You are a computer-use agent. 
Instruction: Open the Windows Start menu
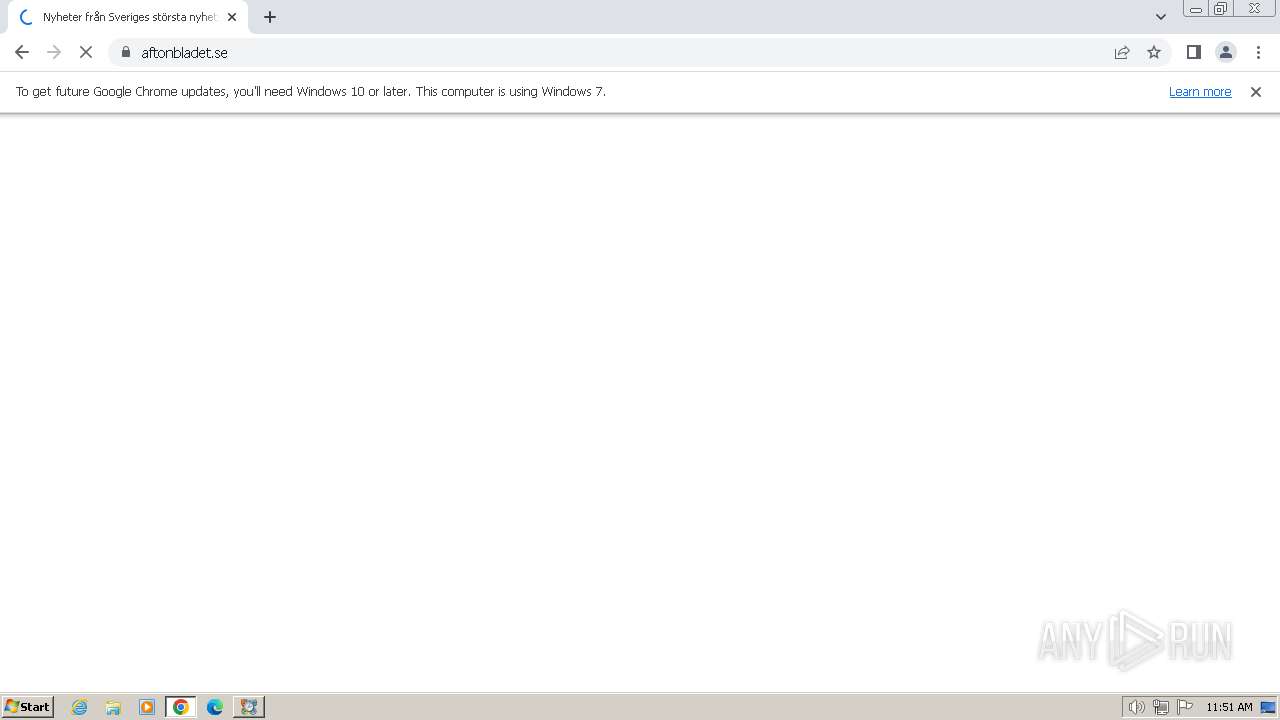tap(28, 706)
